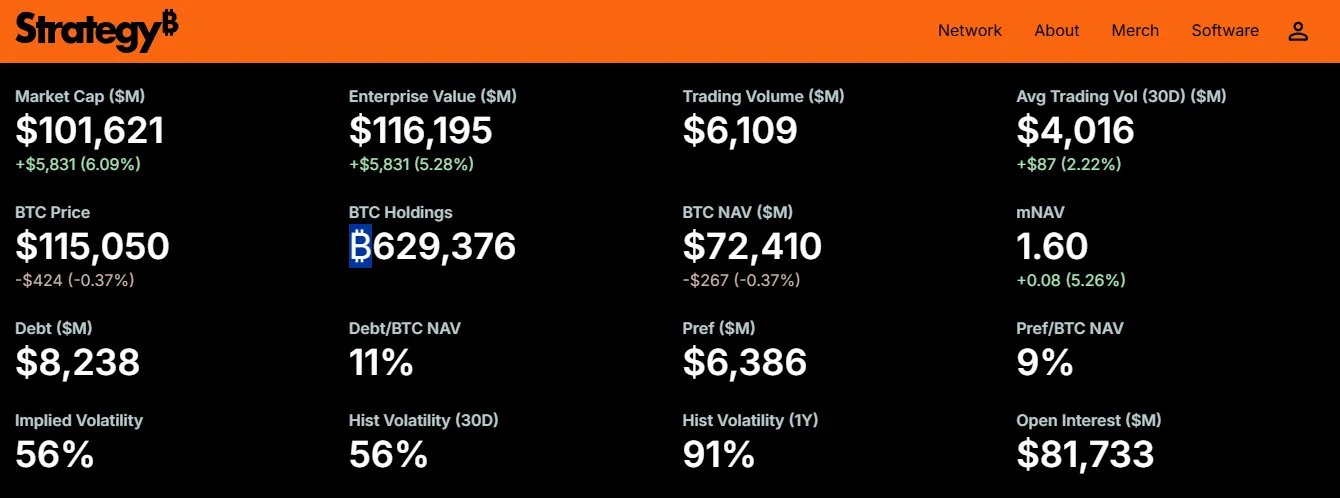Click the Debt value $8,238
The height and width of the screenshot is (498, 1340).
coord(78,362)
